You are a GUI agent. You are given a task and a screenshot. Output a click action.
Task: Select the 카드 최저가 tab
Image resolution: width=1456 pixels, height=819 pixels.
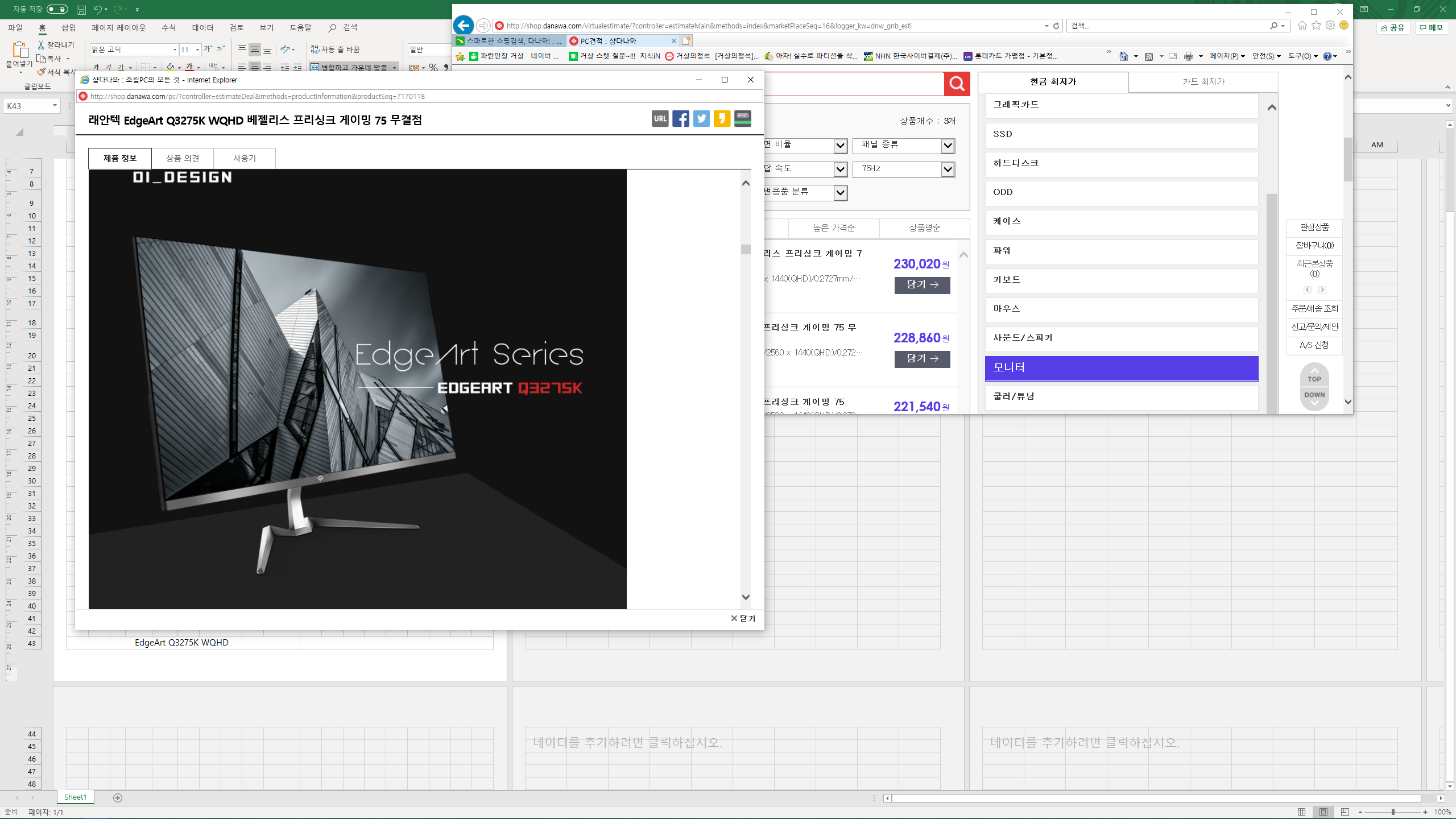[1203, 82]
